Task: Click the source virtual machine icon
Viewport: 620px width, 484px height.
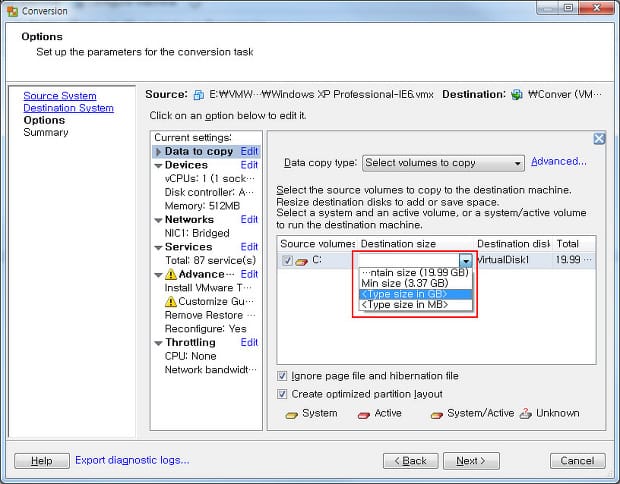Action: [x=198, y=95]
